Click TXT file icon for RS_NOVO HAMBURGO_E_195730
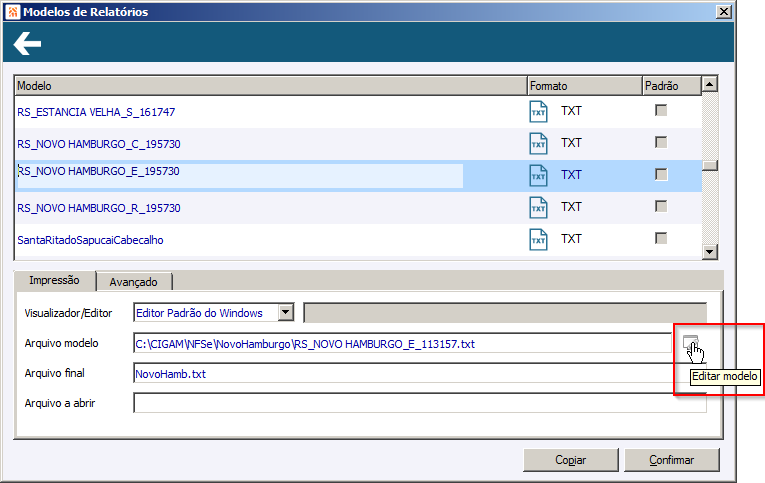Image resolution: width=765 pixels, height=483 pixels. [x=538, y=176]
